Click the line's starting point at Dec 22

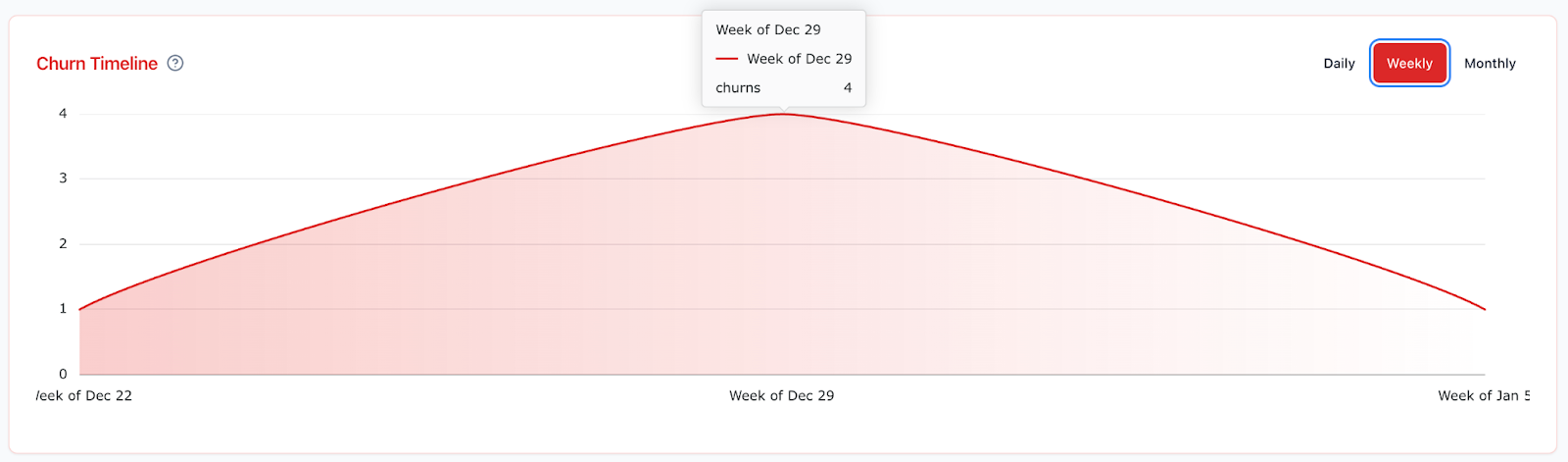click(80, 310)
